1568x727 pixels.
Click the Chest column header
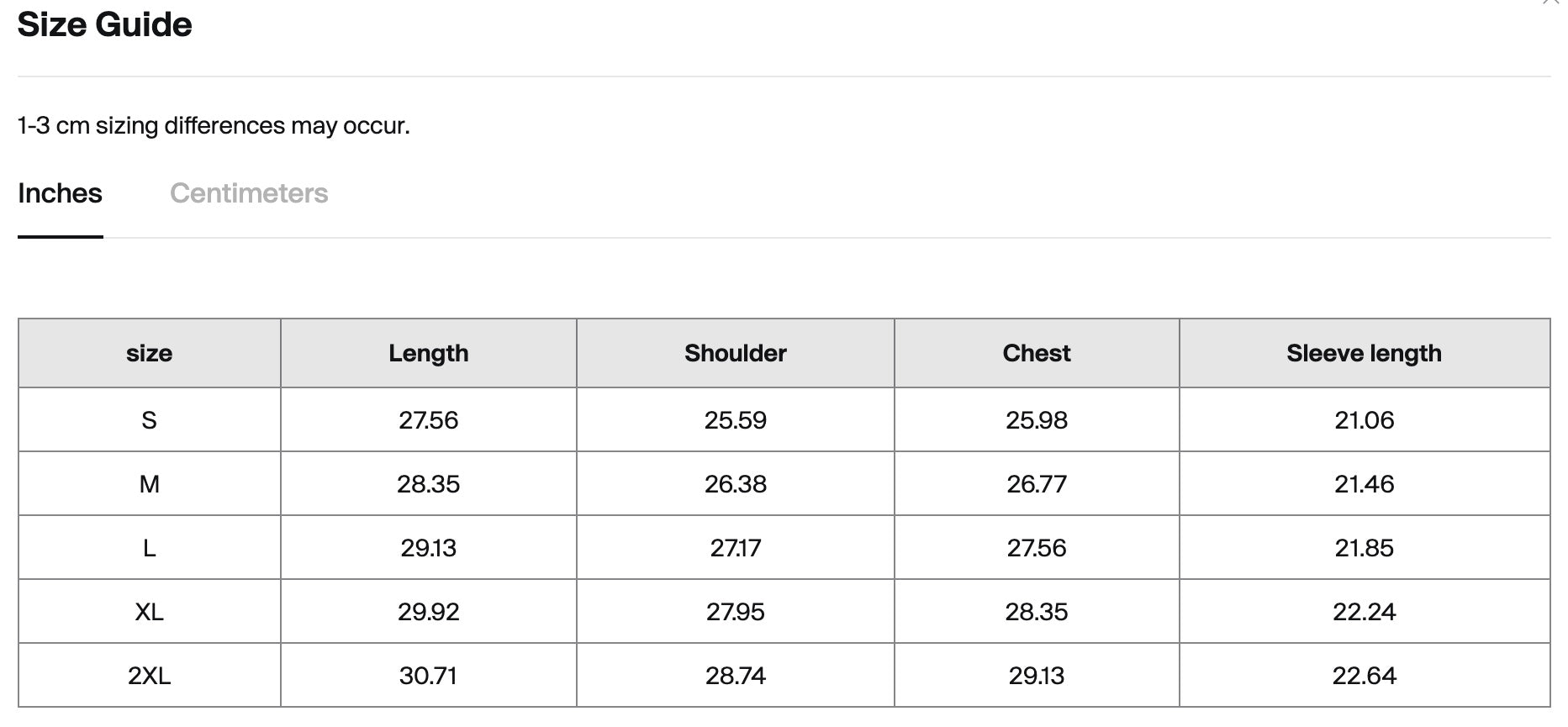(1036, 353)
